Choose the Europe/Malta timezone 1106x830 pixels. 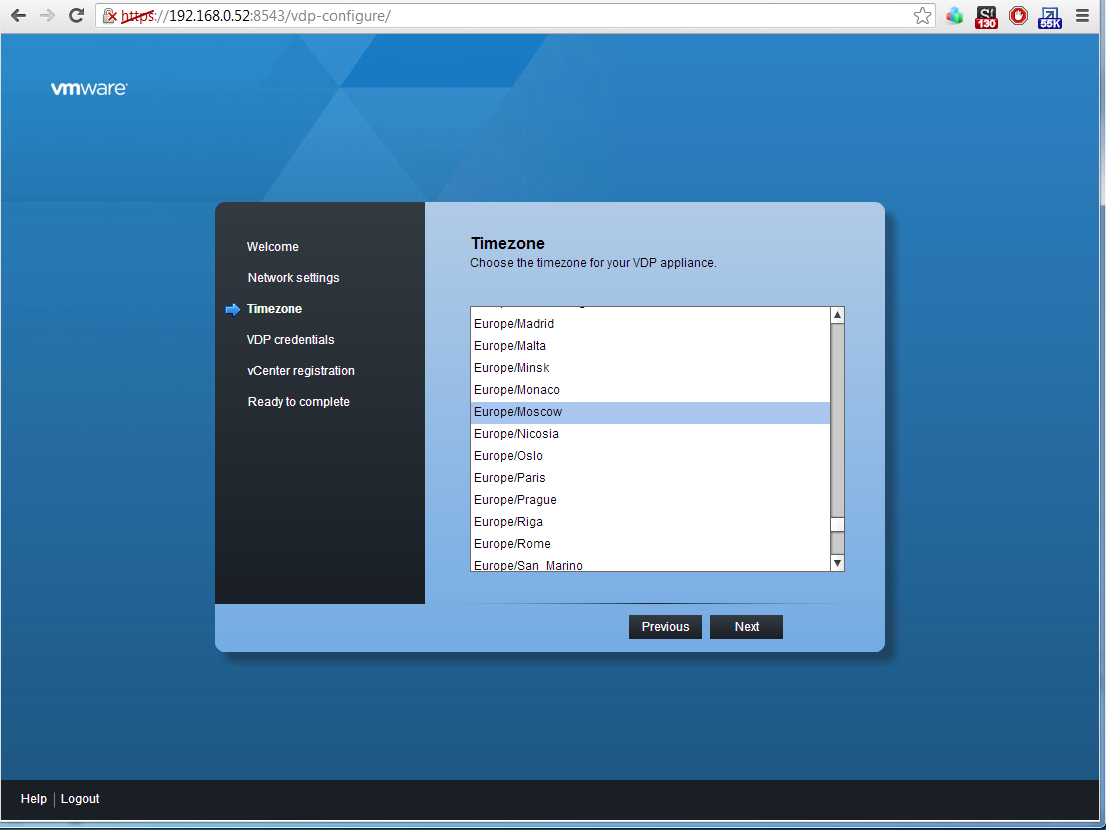point(650,346)
